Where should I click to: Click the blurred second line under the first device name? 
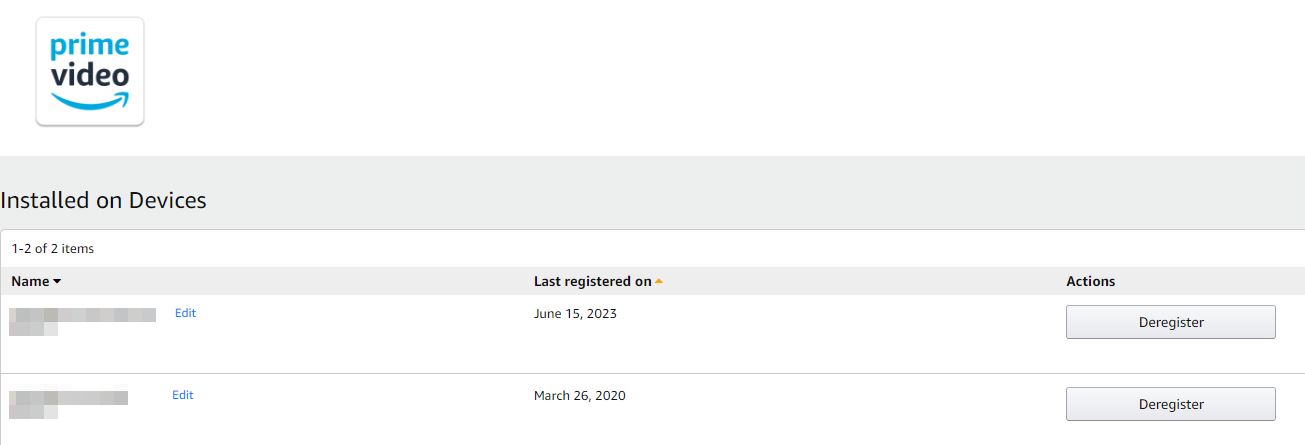coord(33,328)
